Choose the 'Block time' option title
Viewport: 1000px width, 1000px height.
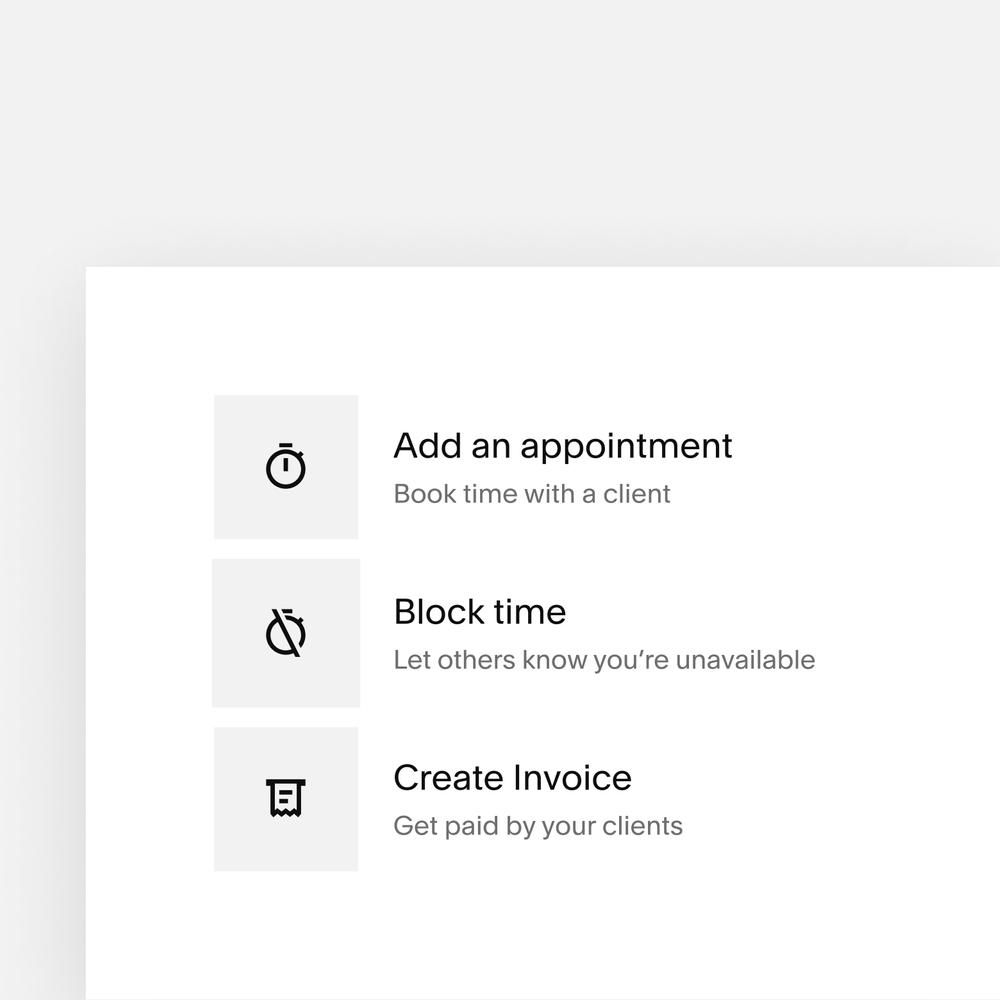(x=479, y=612)
